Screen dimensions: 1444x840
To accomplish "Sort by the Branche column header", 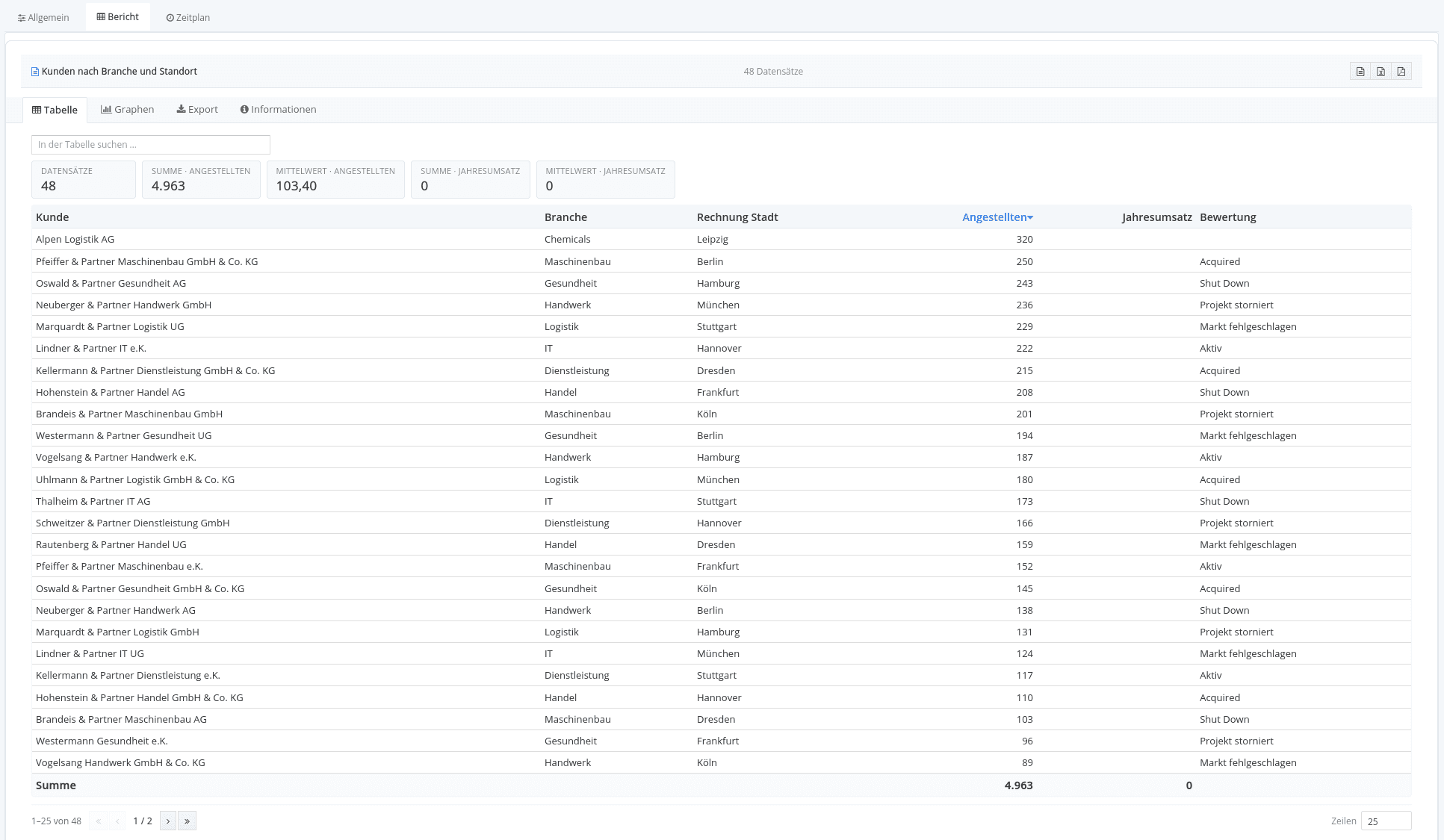I will coord(565,217).
